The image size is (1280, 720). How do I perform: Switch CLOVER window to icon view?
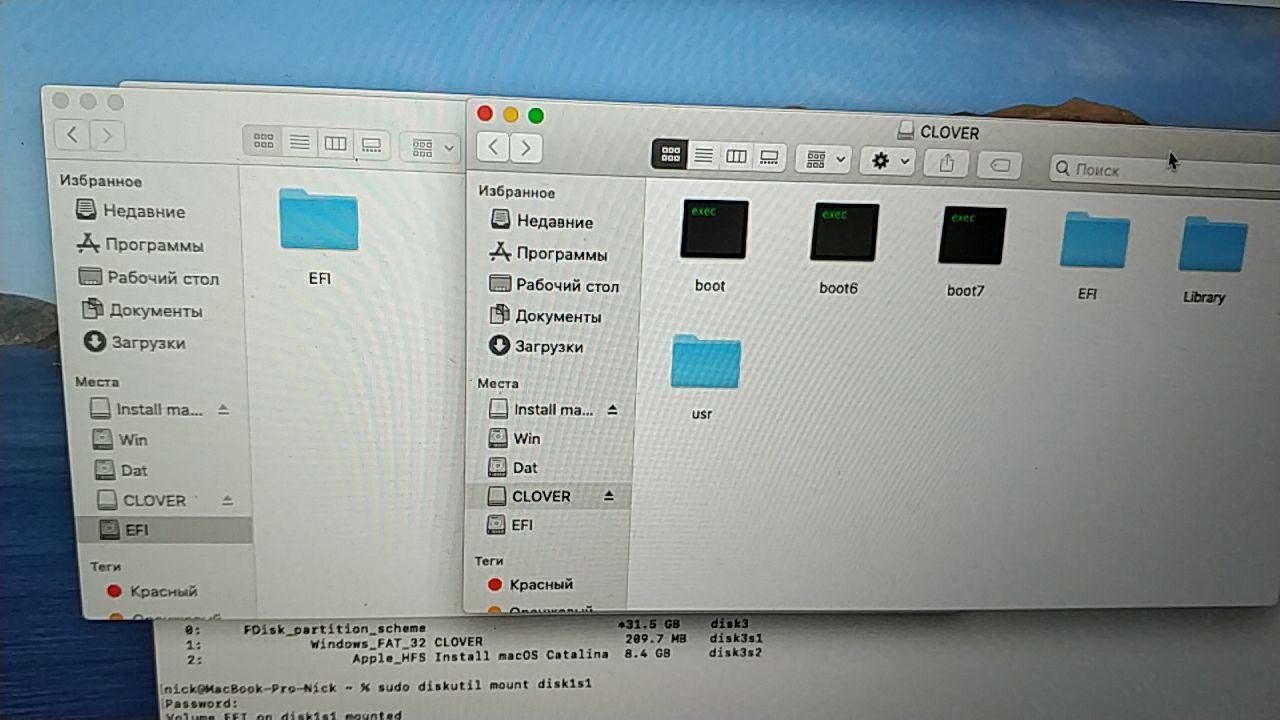(x=670, y=155)
